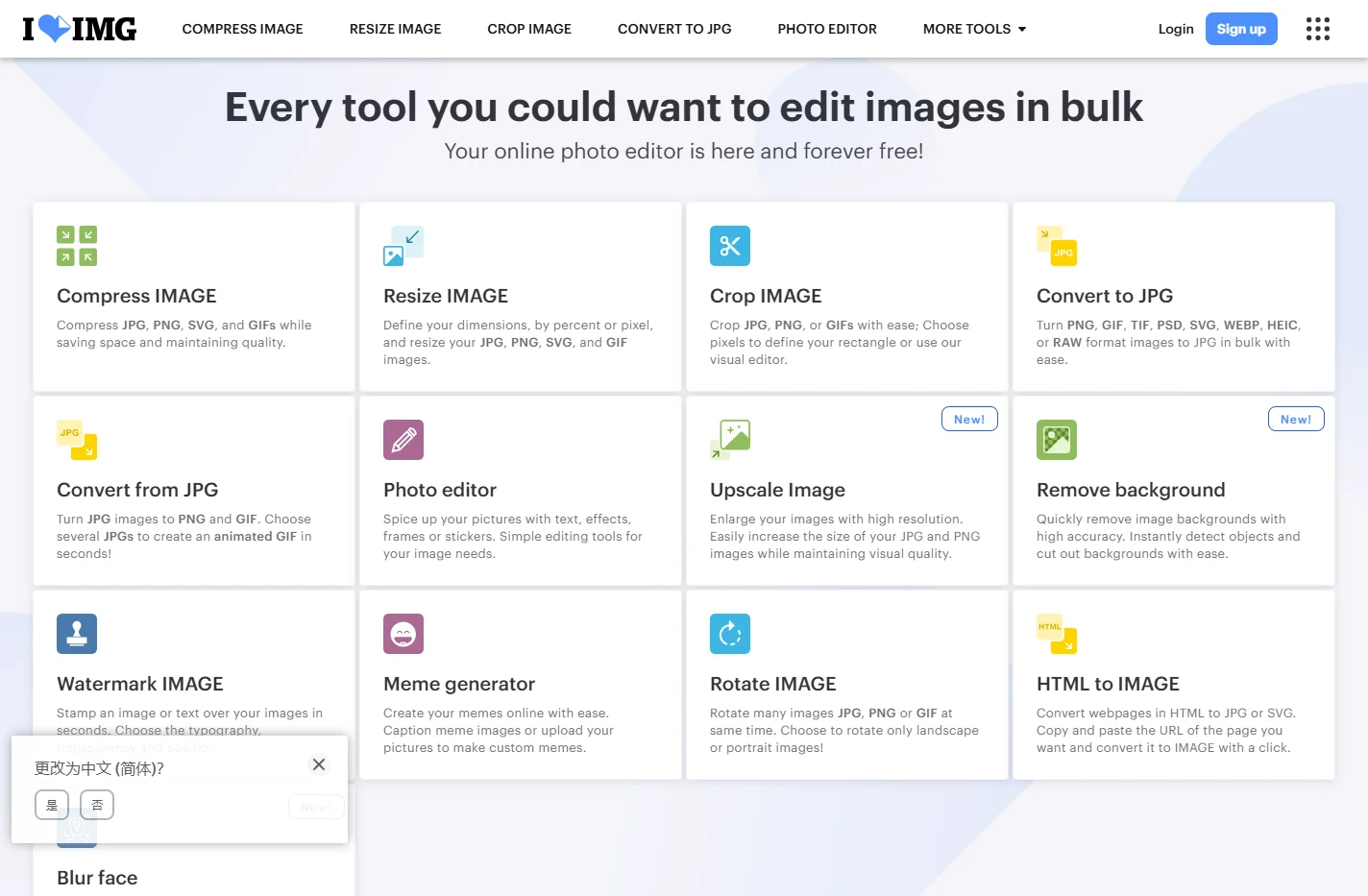
Task: Open the HTML to IMAGE card title
Action: pyautogui.click(x=1108, y=684)
